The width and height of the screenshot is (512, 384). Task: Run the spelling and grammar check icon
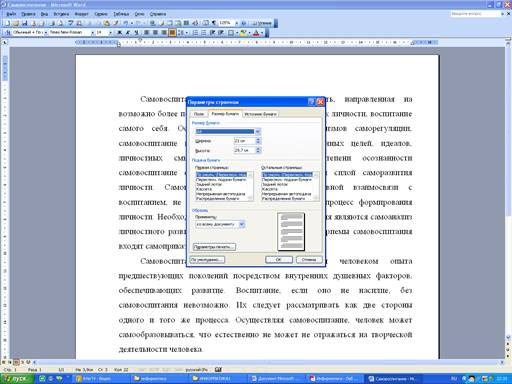[x=70, y=23]
